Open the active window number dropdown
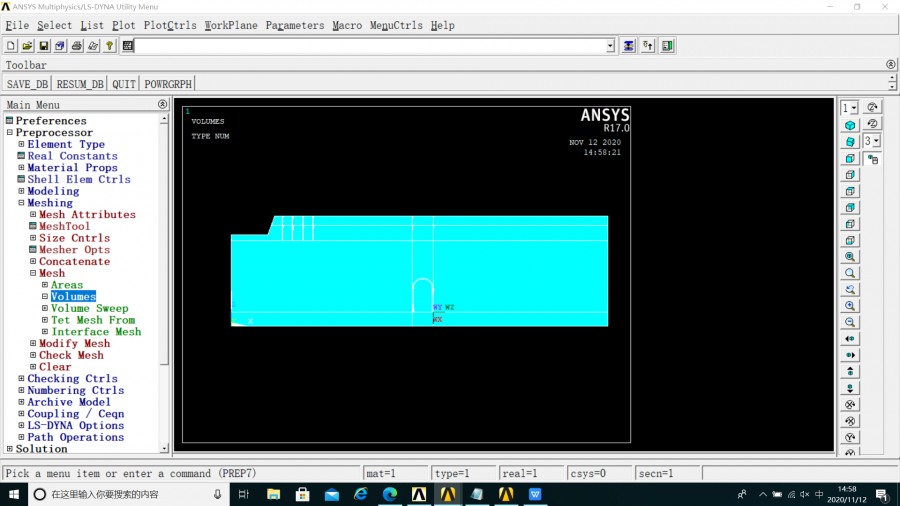Screen dimensions: 900x506 849,108
